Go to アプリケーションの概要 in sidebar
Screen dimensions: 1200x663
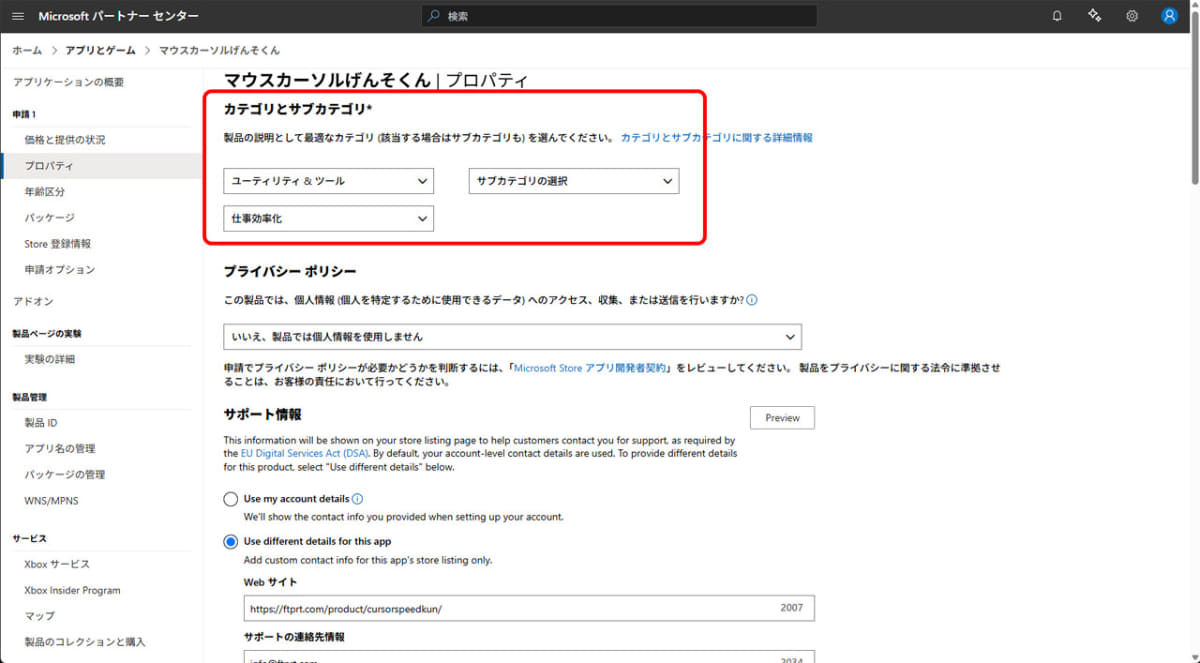pyautogui.click(x=69, y=82)
